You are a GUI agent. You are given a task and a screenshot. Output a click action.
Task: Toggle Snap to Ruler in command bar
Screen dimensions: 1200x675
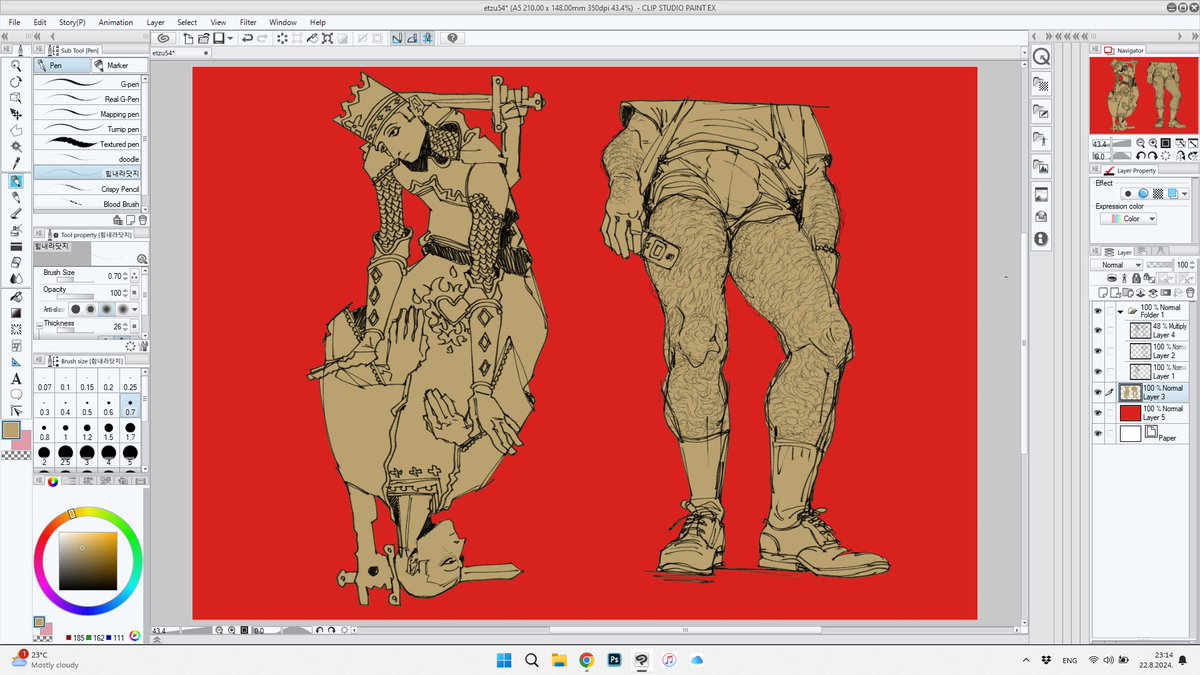[397, 38]
